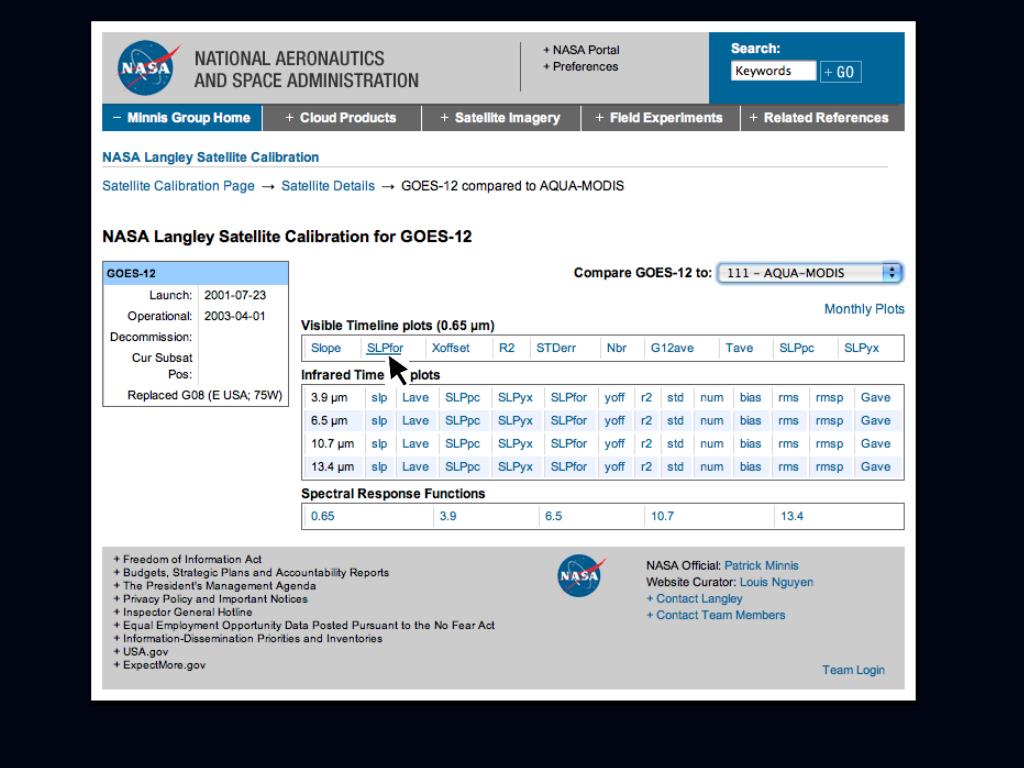Click SLPyx in the 6.5 µm row

click(x=515, y=421)
